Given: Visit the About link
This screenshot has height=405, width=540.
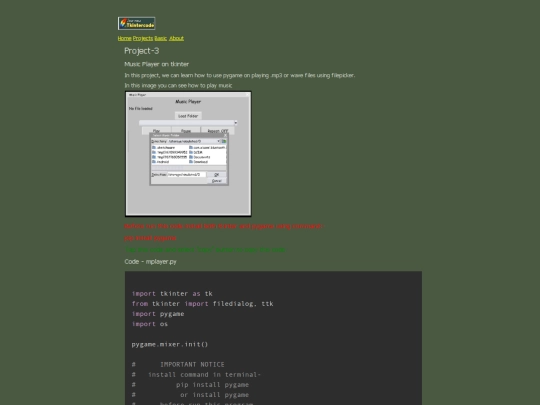Looking at the screenshot, I should [x=176, y=38].
